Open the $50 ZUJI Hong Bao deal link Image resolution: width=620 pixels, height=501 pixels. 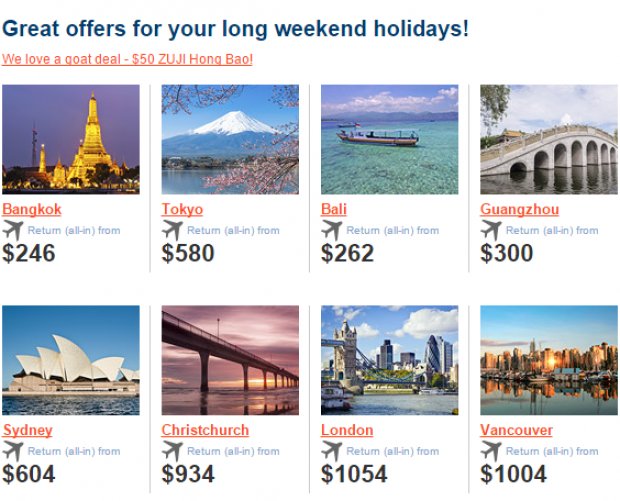click(127, 59)
